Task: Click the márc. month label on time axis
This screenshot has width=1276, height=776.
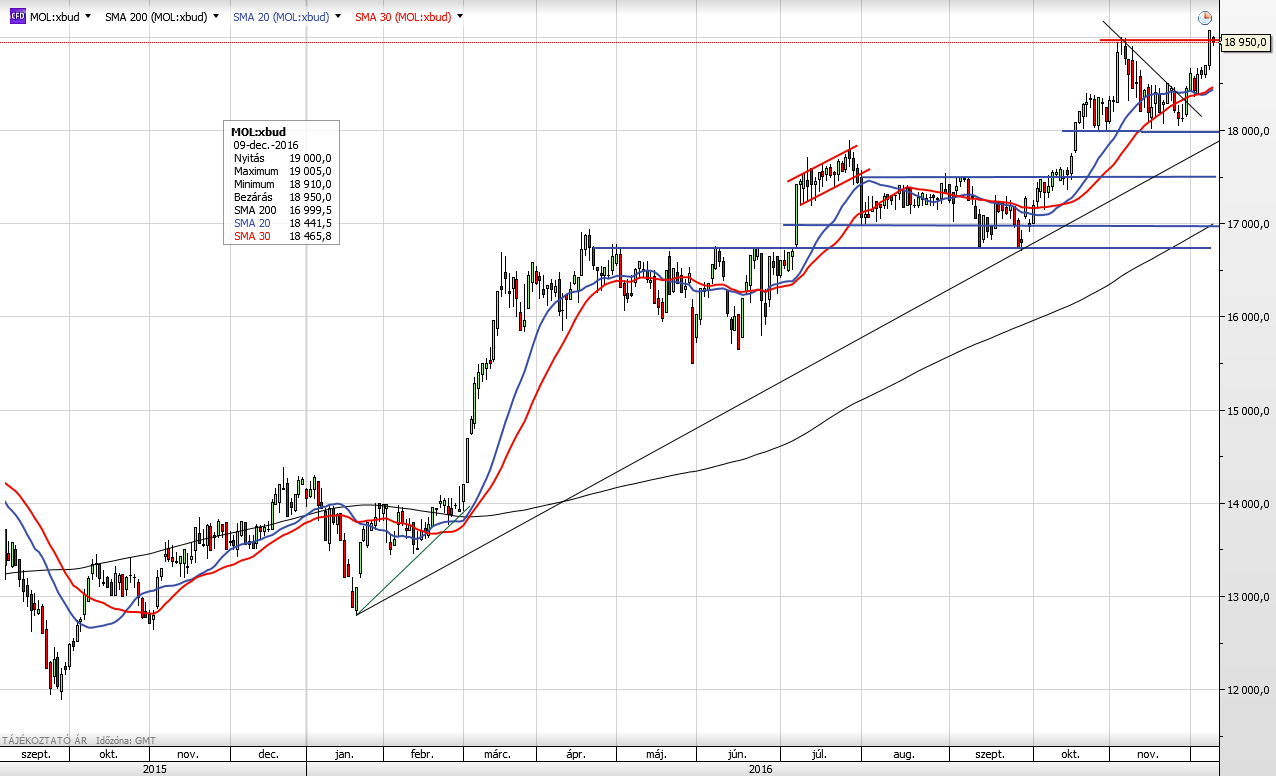Action: (499, 754)
